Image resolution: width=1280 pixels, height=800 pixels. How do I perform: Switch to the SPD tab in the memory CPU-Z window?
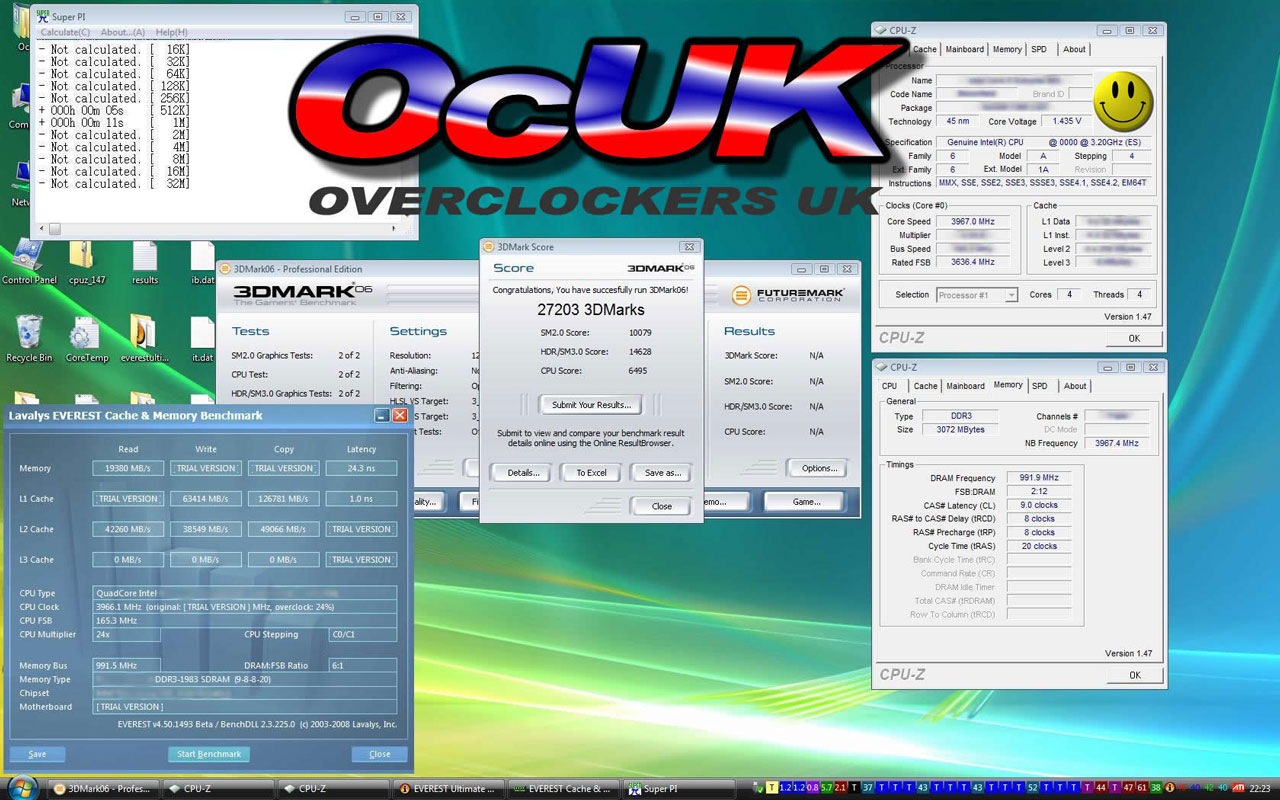pos(1040,386)
